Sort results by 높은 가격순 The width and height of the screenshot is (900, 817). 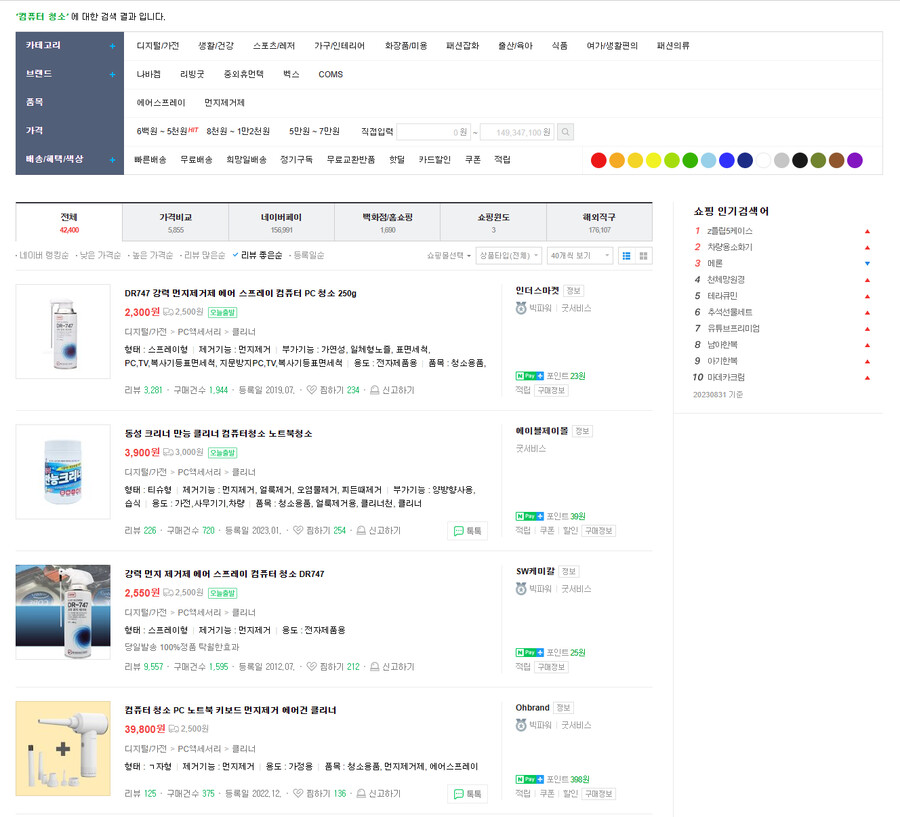click(x=153, y=255)
